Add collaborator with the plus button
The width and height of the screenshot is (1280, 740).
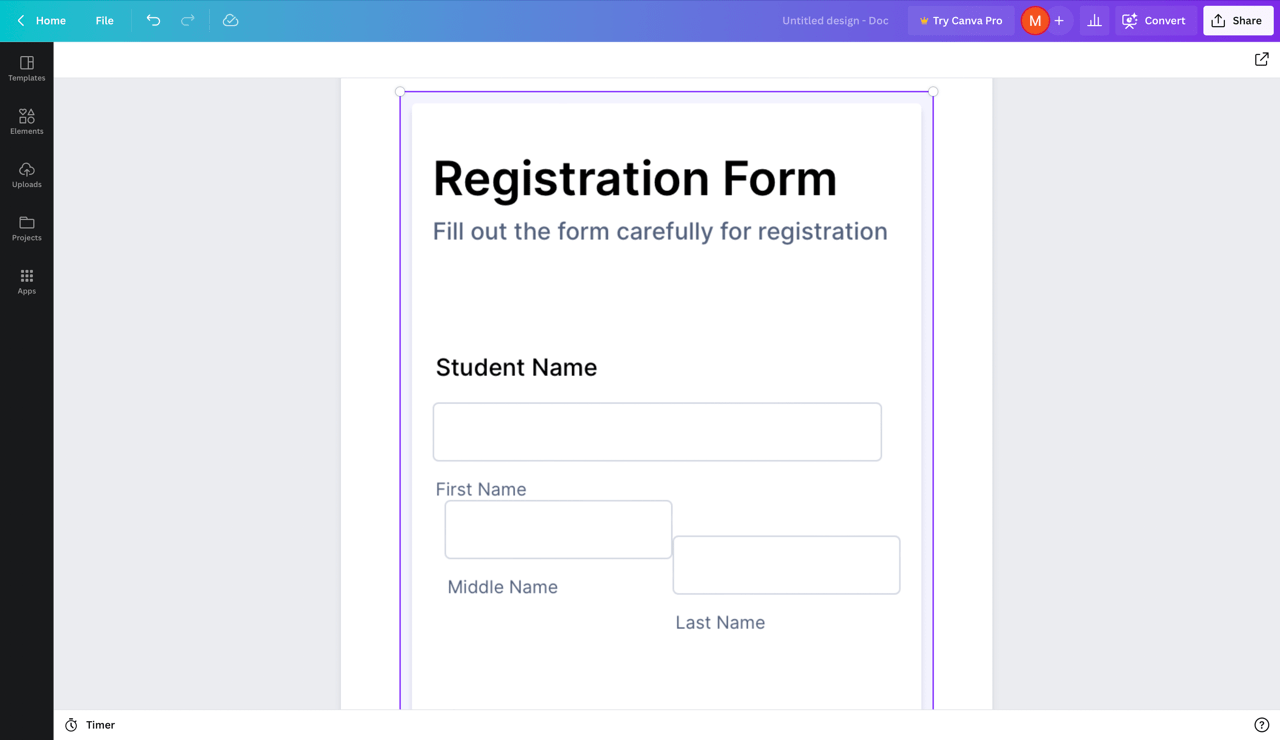1059,20
